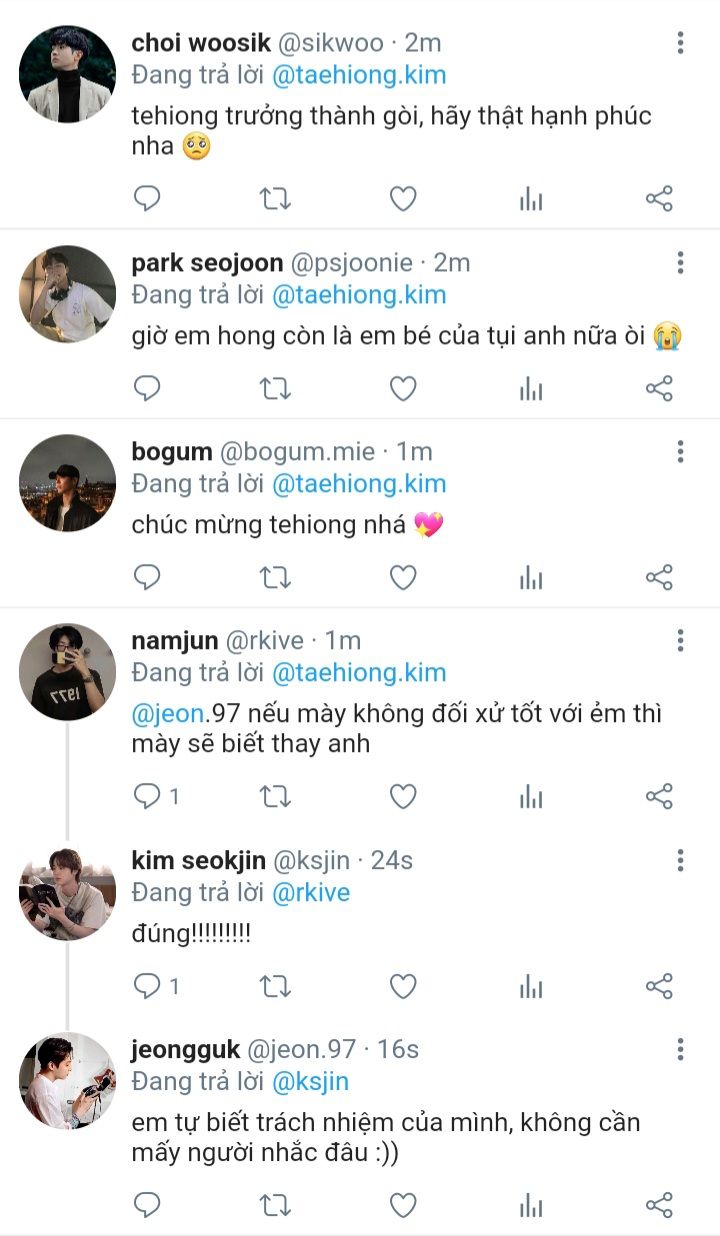The width and height of the screenshot is (720, 1236).
Task: Expand options menu for jeongguk's tweet
Action: [x=680, y=1049]
